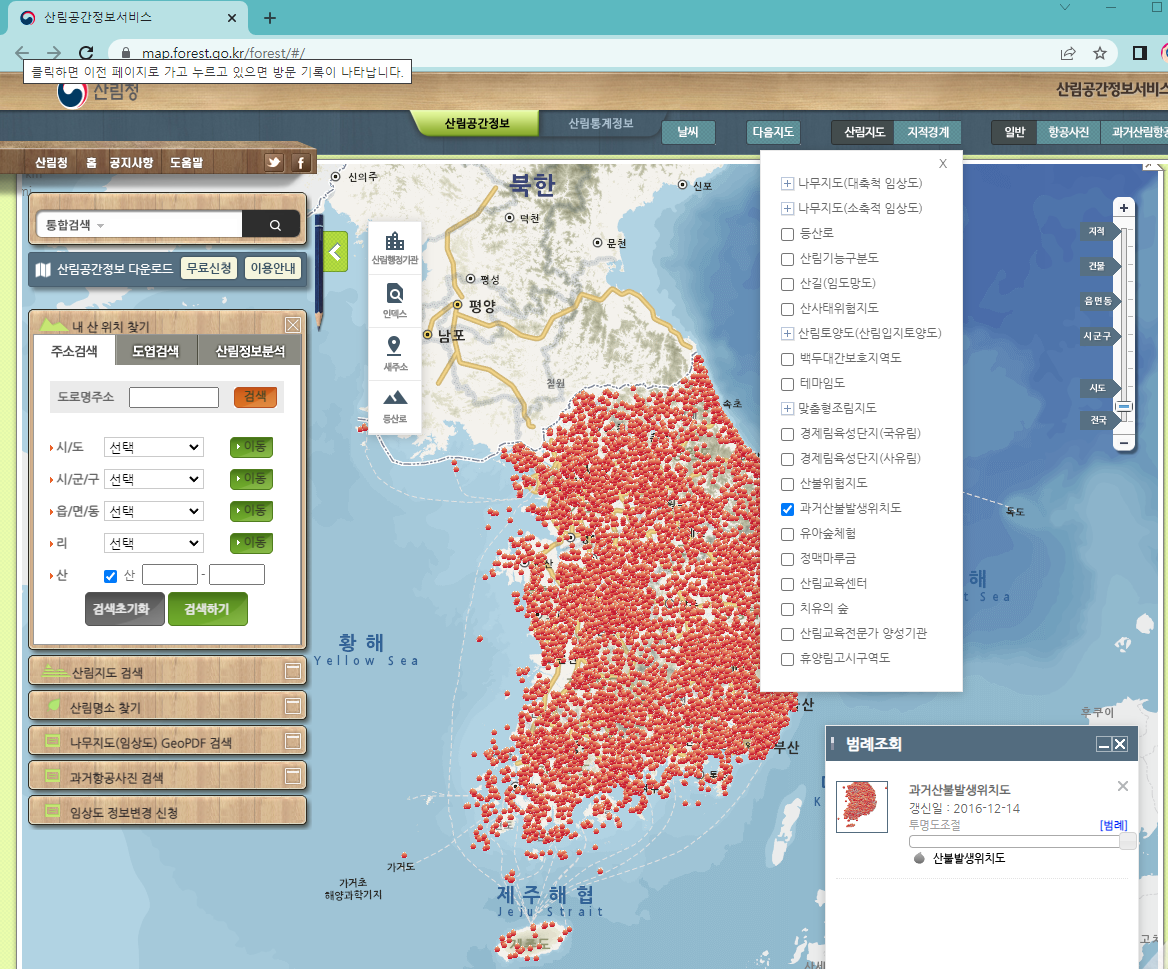Reload the page in the browser
This screenshot has width=1168, height=969.
[x=86, y=53]
